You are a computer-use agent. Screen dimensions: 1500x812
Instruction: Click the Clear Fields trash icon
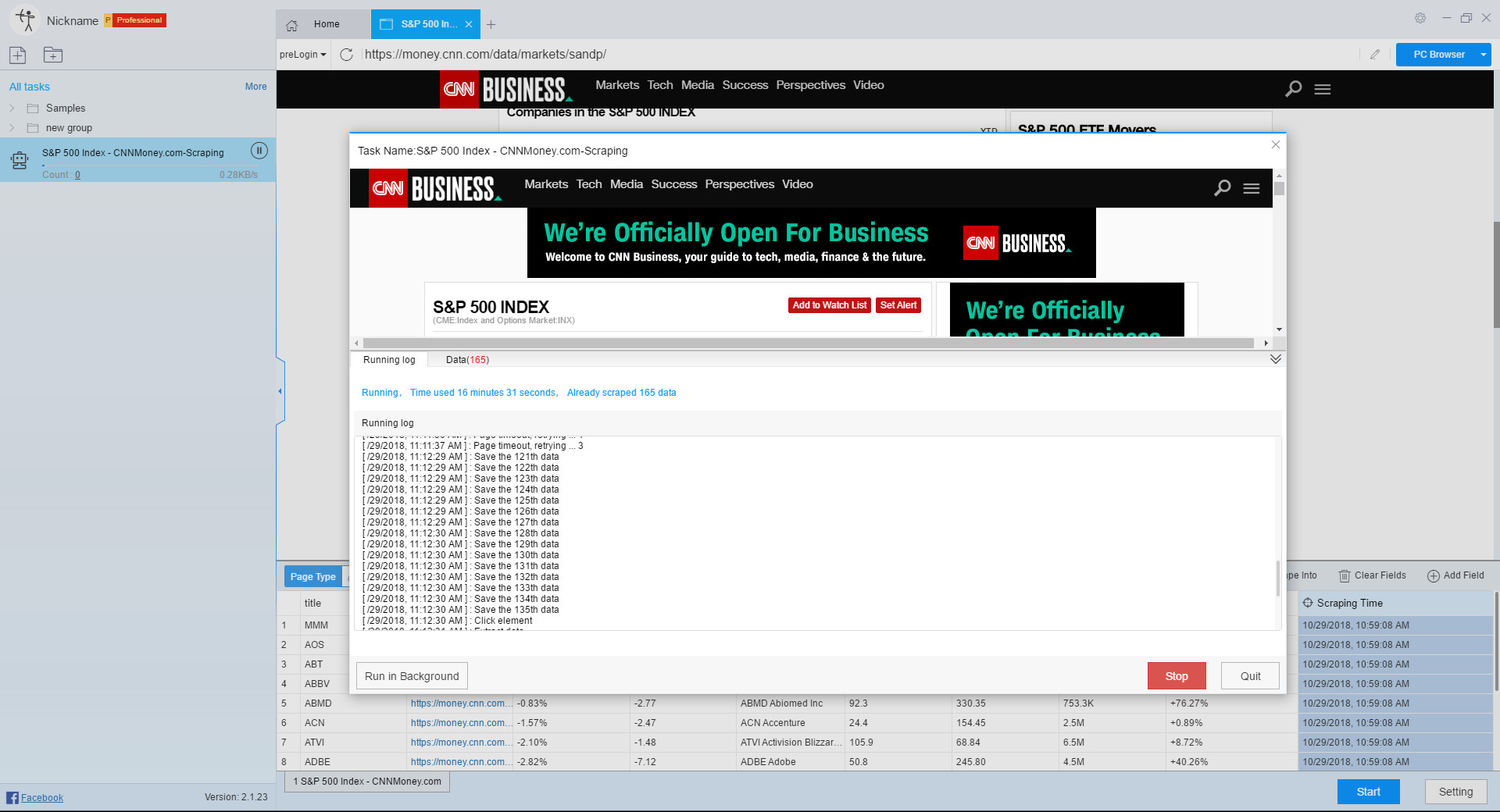click(x=1345, y=575)
